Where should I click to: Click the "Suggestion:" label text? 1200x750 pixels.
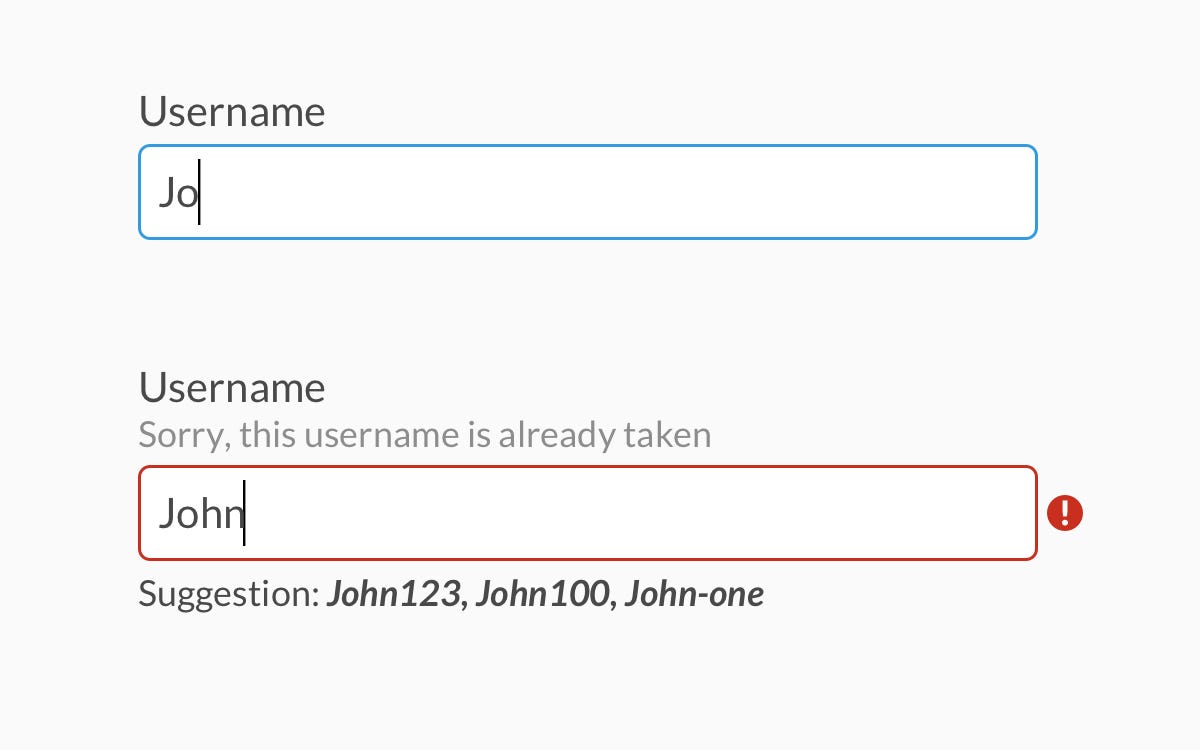click(228, 595)
